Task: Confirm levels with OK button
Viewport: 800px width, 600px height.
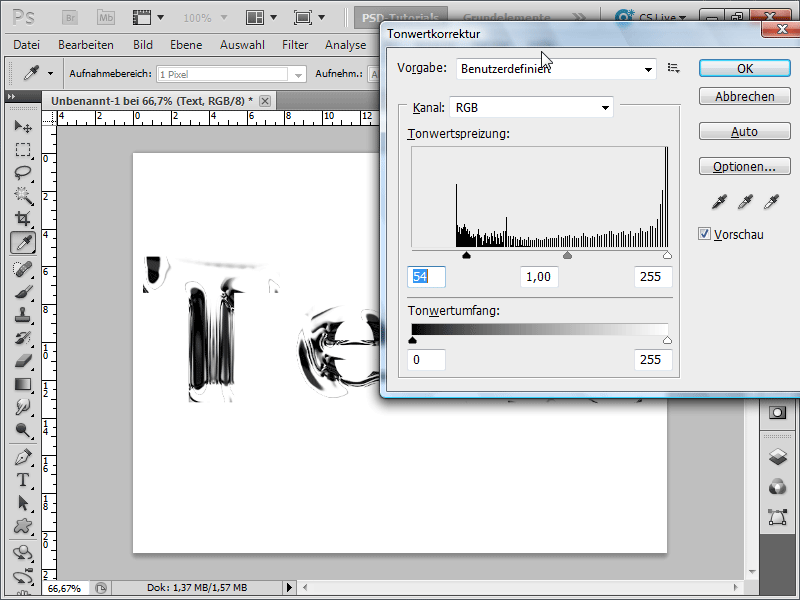Action: 745,68
